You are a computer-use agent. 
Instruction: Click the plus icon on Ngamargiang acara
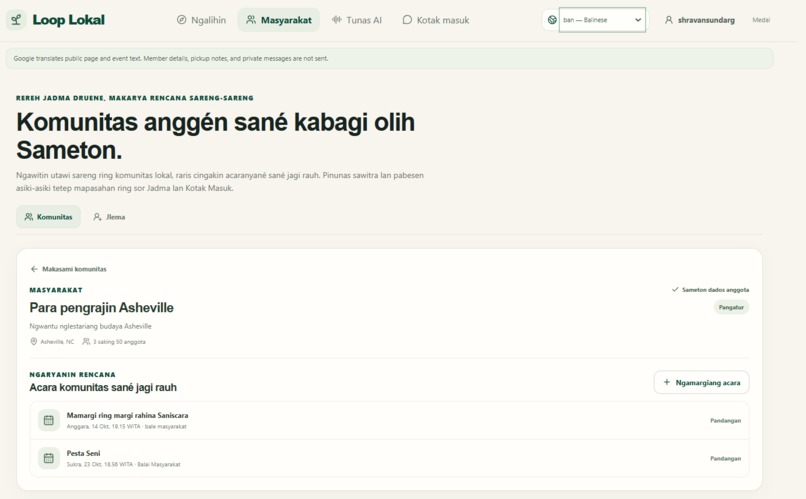coord(667,382)
